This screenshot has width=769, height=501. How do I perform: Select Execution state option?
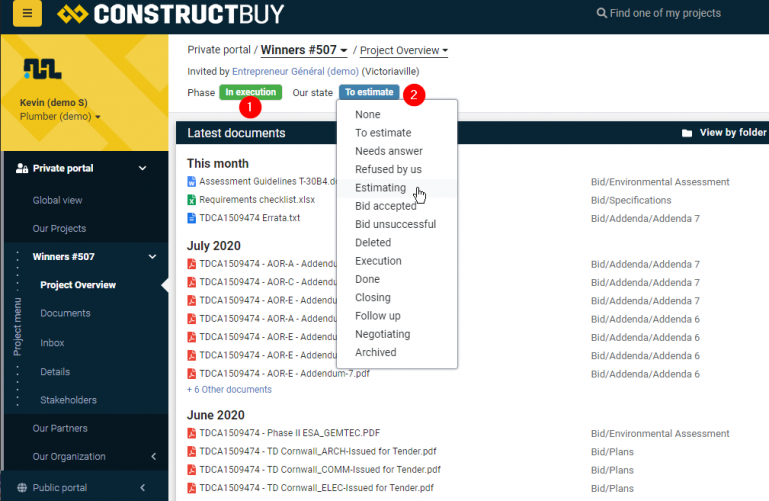pos(397,261)
